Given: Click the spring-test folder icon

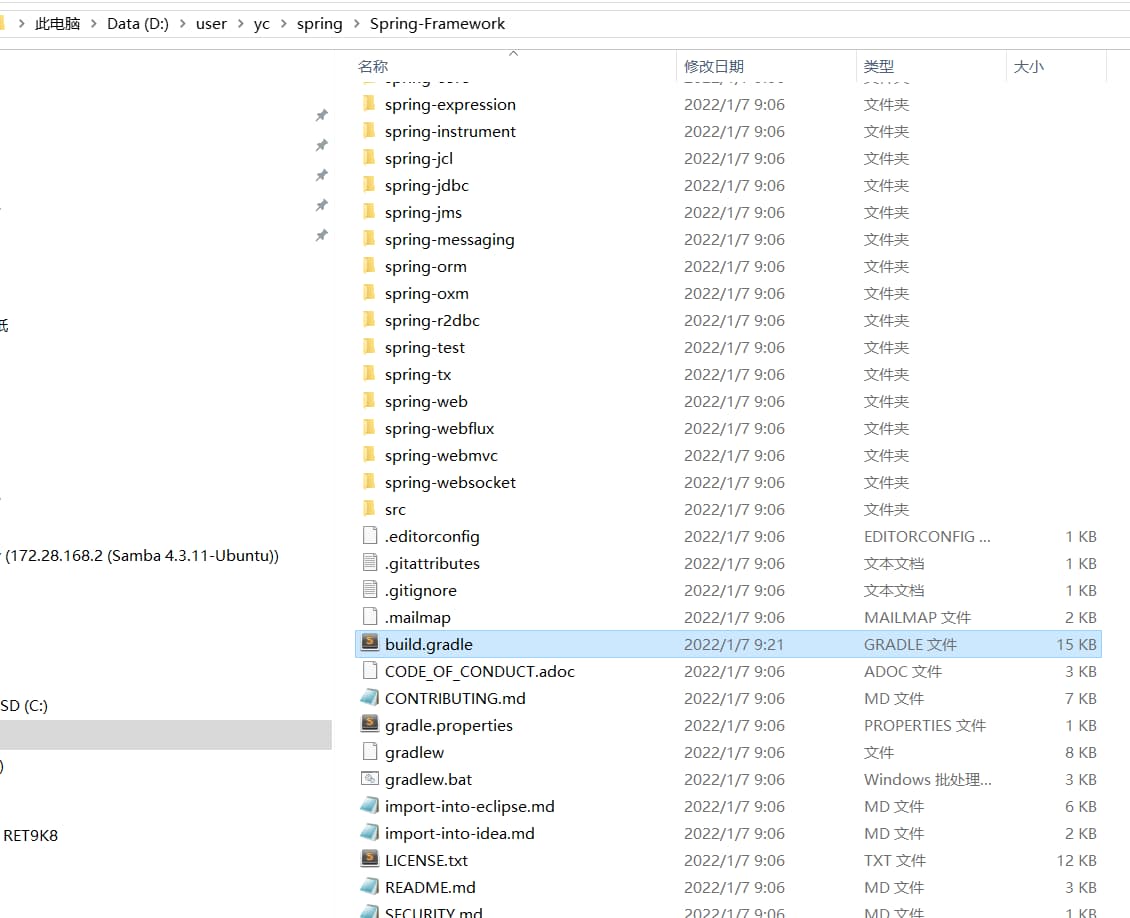Looking at the screenshot, I should 369,347.
